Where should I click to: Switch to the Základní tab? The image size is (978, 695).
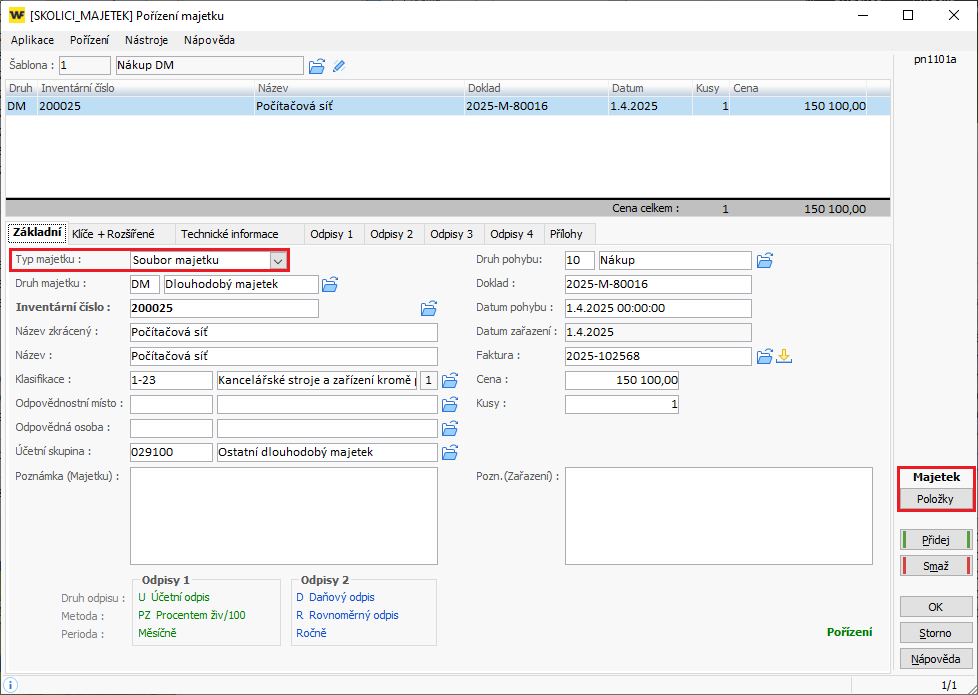(37, 233)
